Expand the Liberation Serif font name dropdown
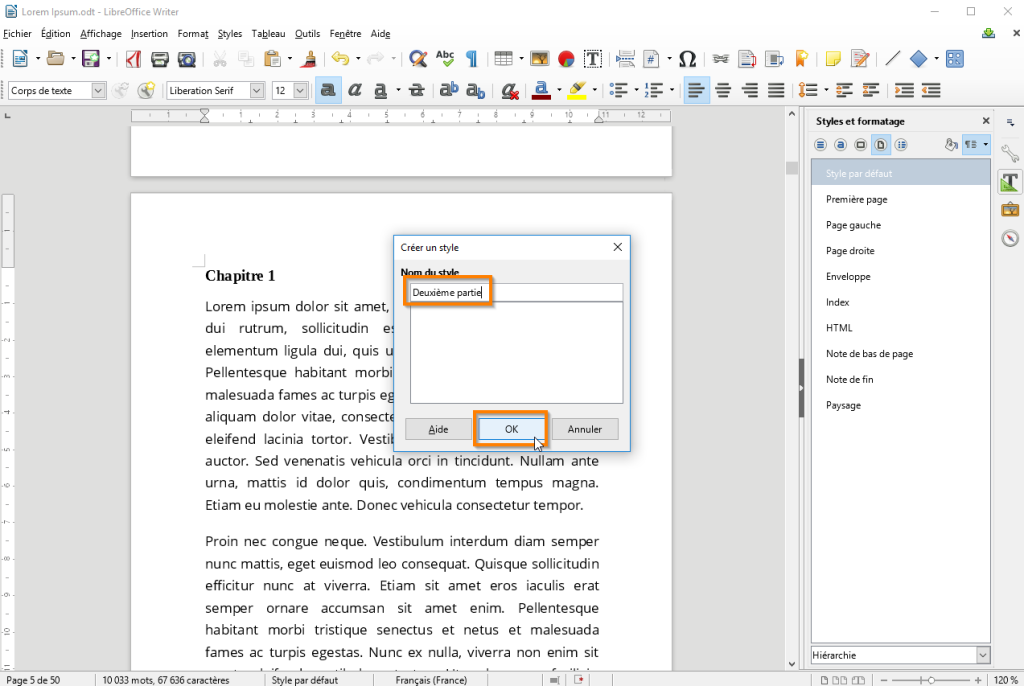 pyautogui.click(x=257, y=91)
